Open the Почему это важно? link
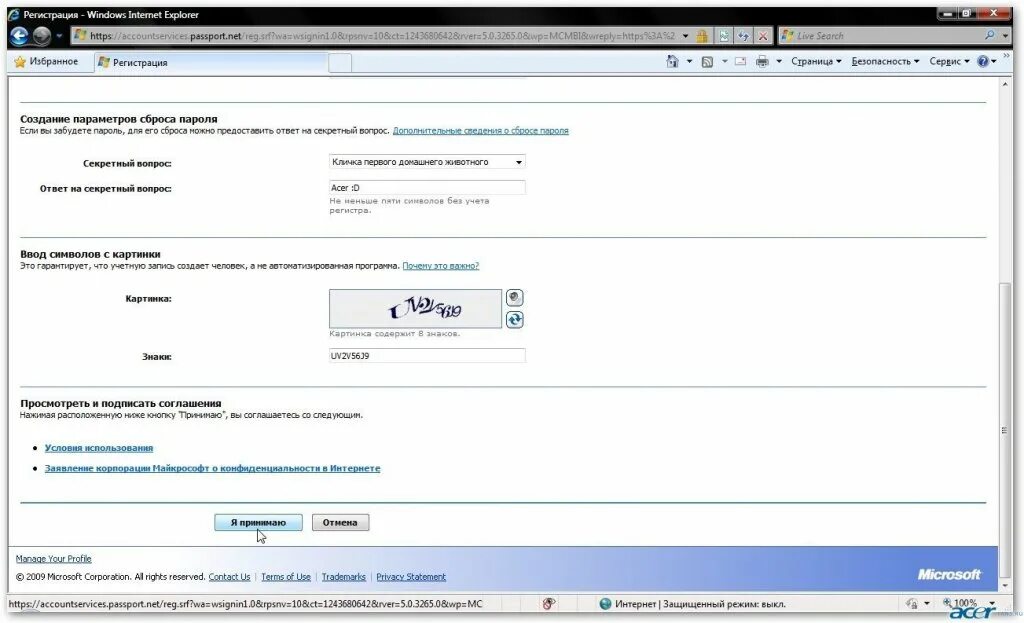 click(440, 266)
